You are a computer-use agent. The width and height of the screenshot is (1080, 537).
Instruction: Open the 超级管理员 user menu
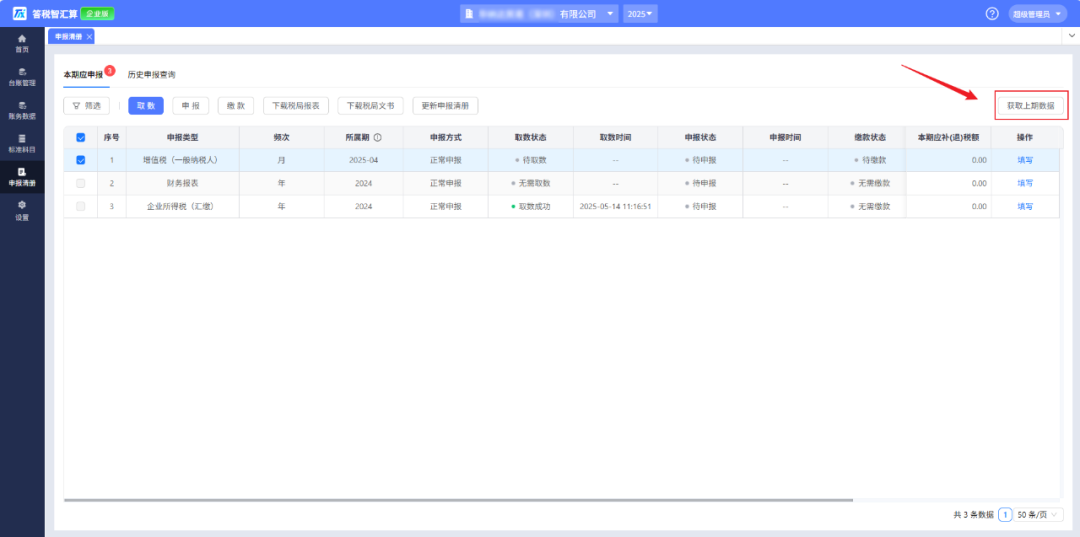click(1038, 14)
